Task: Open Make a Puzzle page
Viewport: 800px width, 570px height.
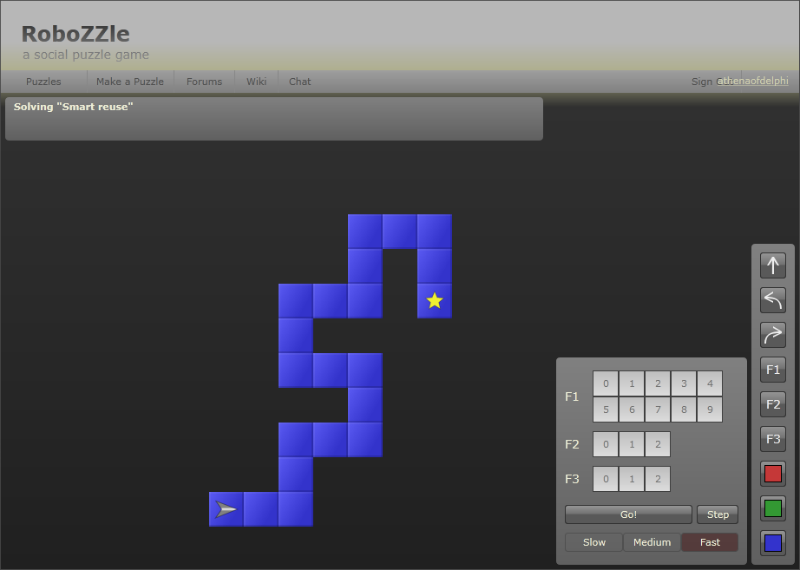Action: 130,82
